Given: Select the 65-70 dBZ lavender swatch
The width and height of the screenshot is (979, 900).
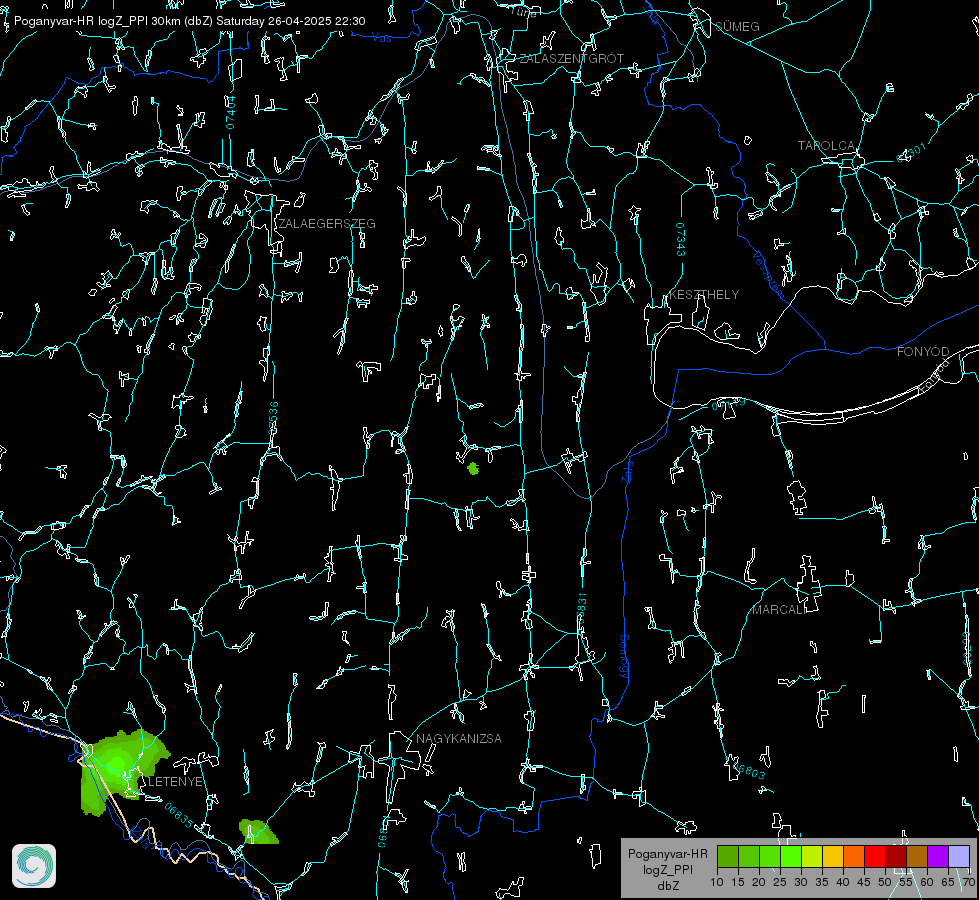Looking at the screenshot, I should (959, 856).
